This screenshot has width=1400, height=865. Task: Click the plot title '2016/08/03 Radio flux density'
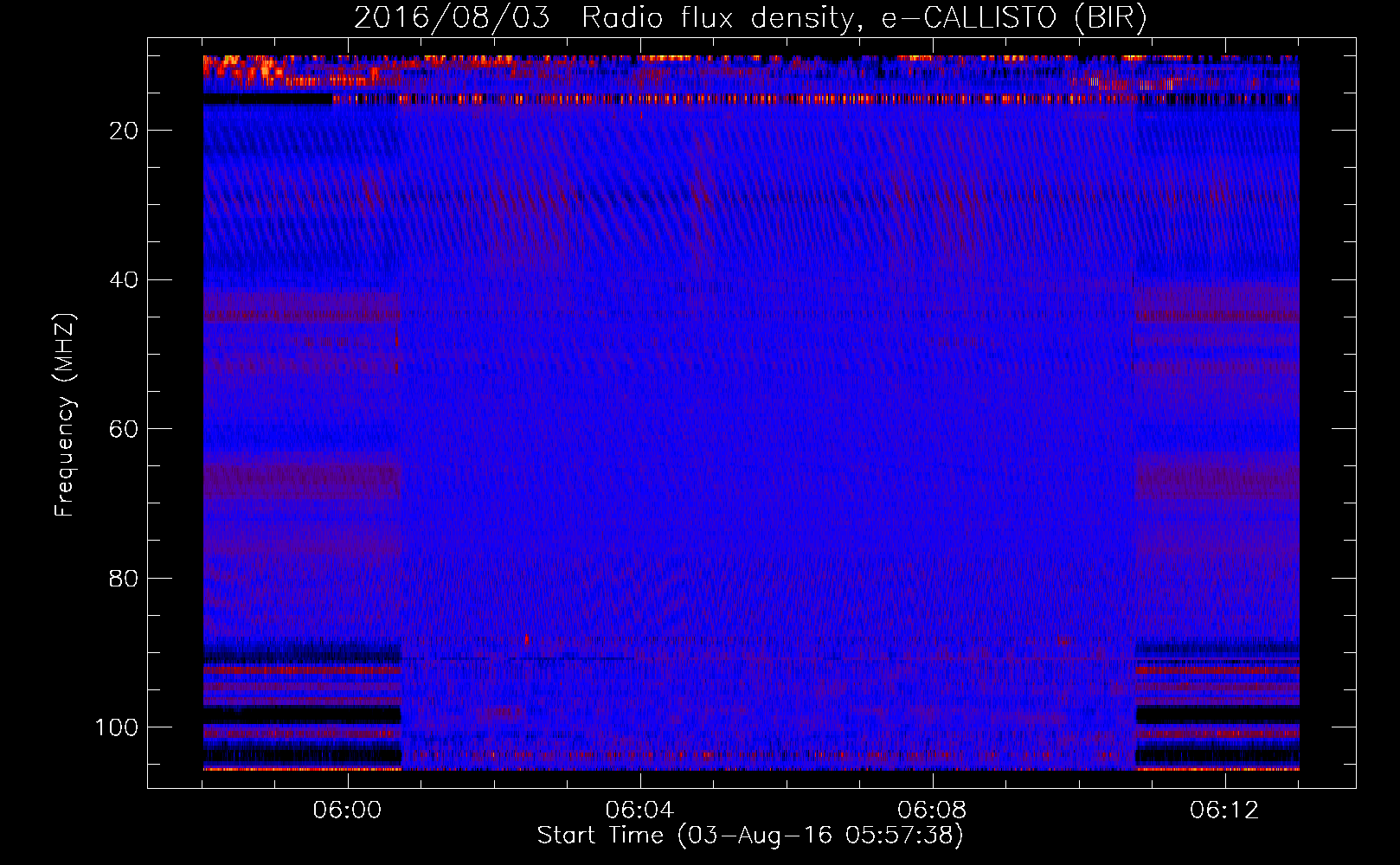tap(749, 17)
